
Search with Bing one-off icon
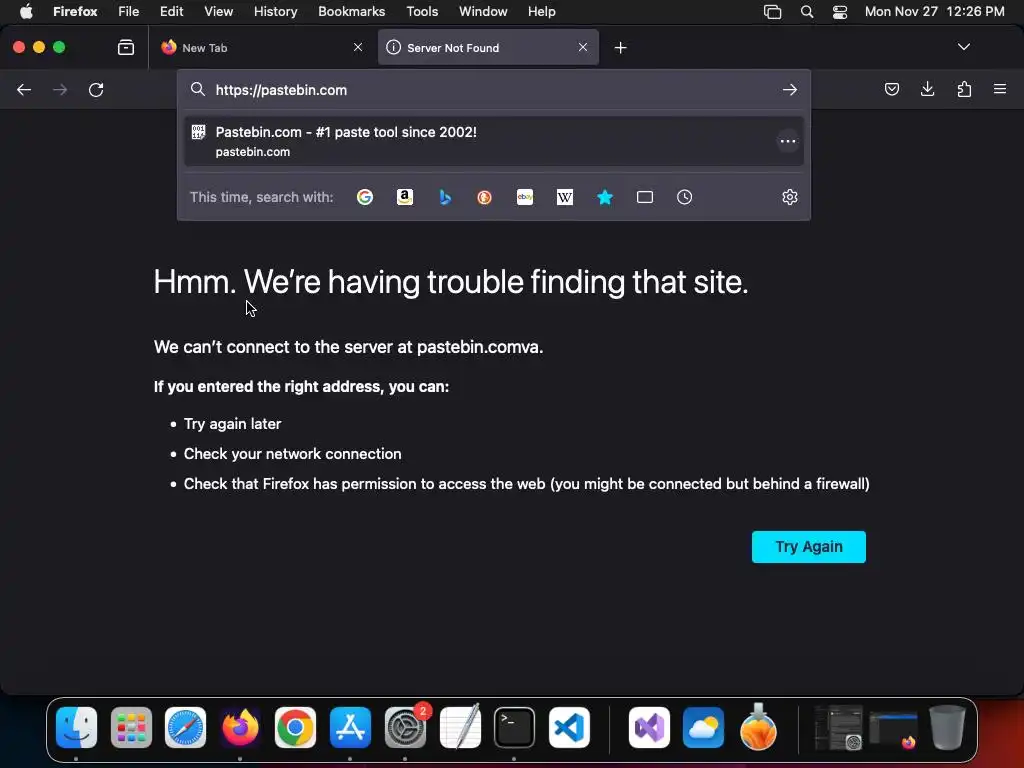pyautogui.click(x=445, y=197)
